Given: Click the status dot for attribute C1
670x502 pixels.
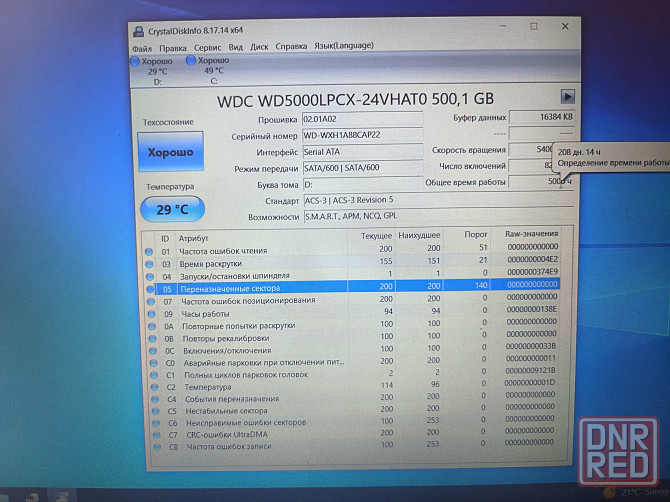Looking at the screenshot, I should coord(154,375).
